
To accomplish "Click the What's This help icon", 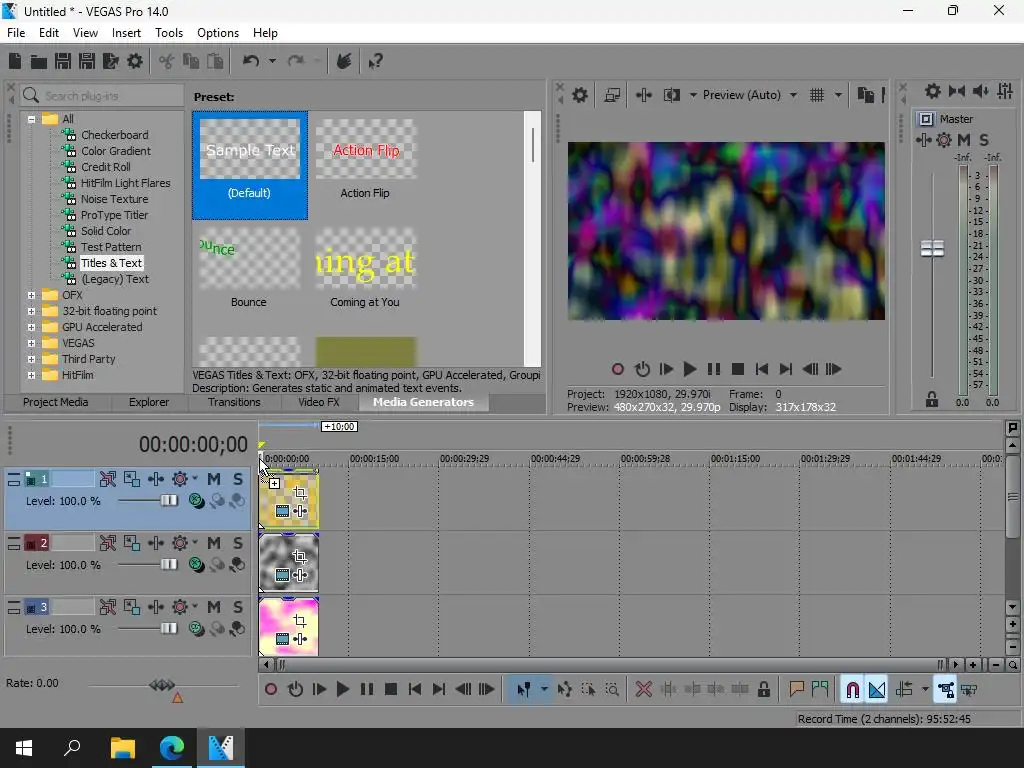I will 376,61.
